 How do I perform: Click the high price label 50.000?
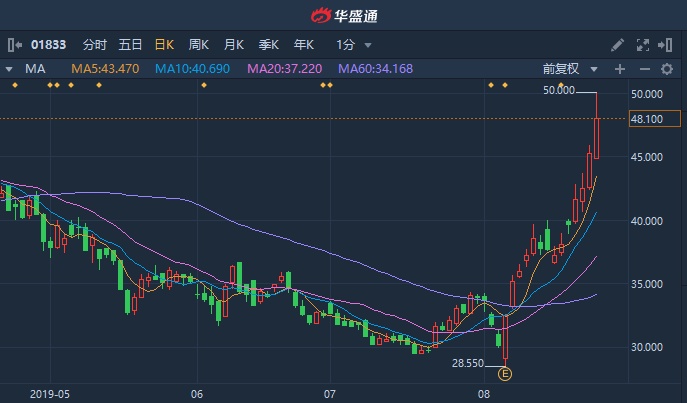[x=559, y=90]
